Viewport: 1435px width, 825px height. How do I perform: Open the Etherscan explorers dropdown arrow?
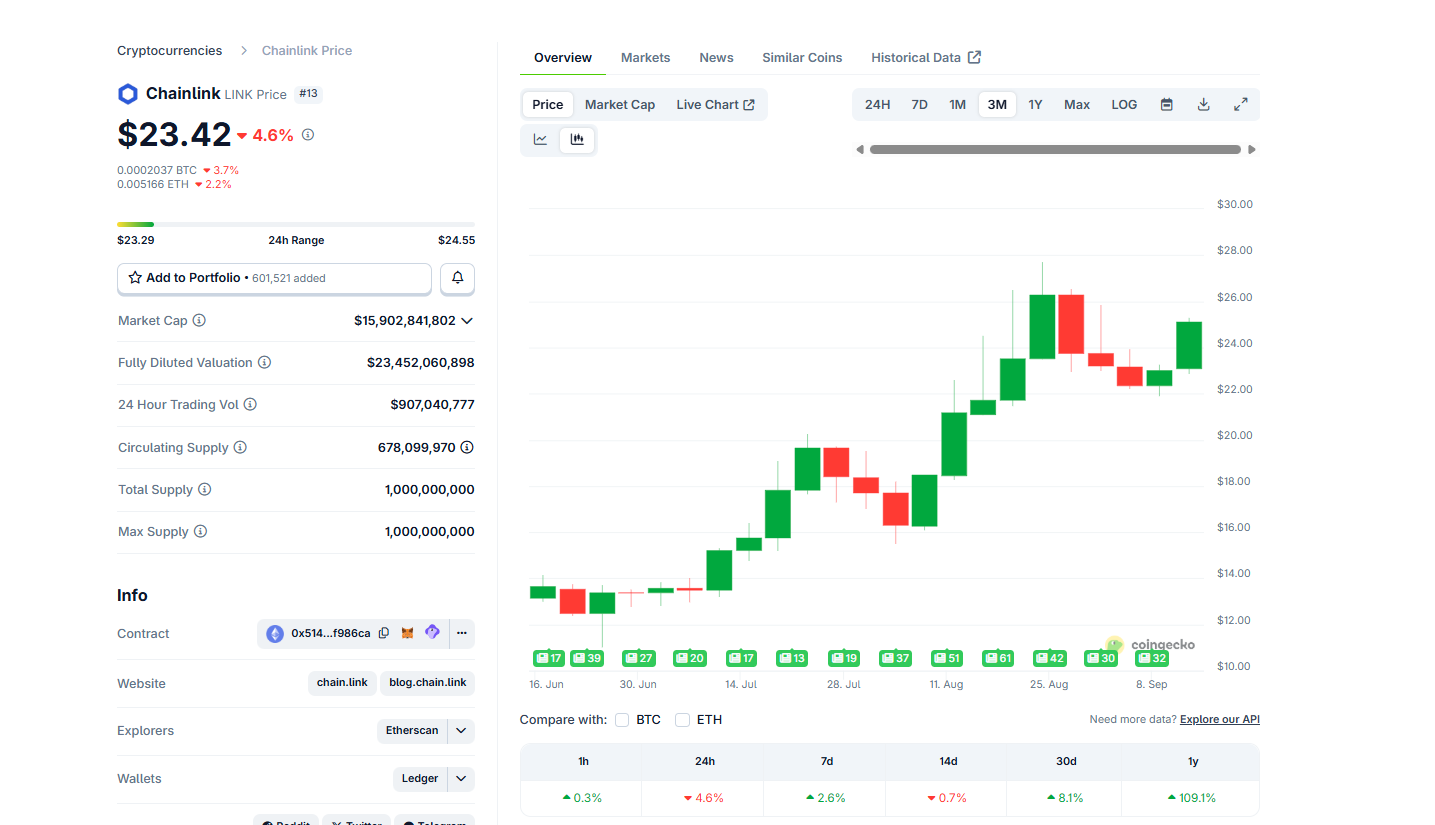click(x=461, y=731)
